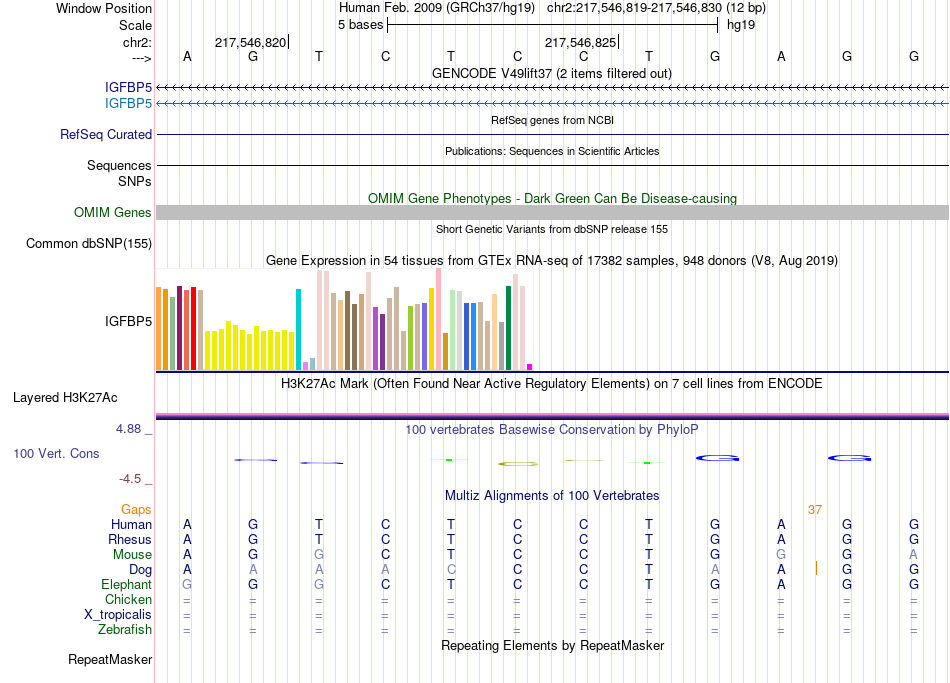Click the PhyloP Basewise Conservation title
This screenshot has height=683, width=950.
click(552, 430)
